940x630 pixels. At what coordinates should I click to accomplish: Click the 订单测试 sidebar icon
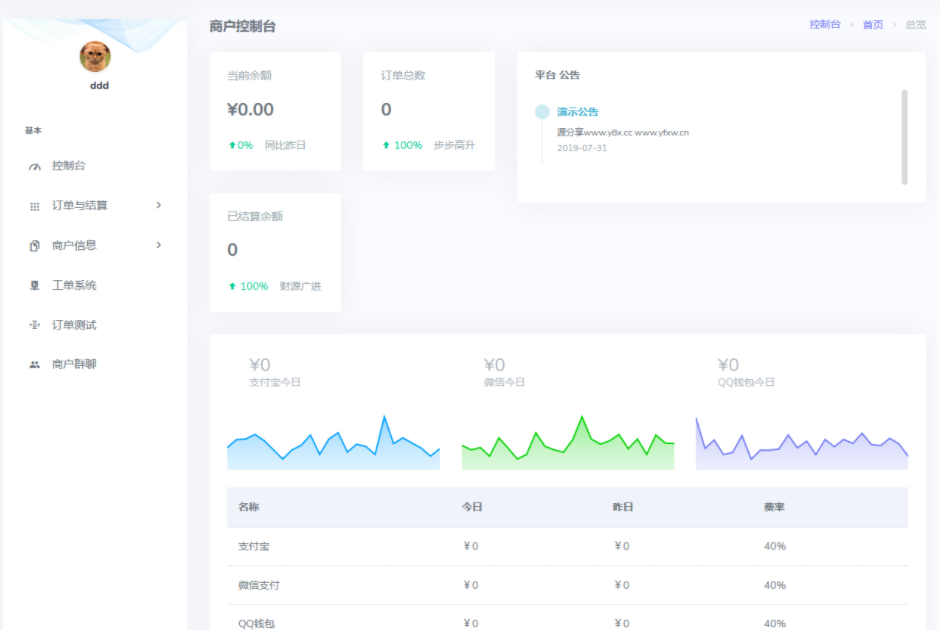pyautogui.click(x=35, y=325)
